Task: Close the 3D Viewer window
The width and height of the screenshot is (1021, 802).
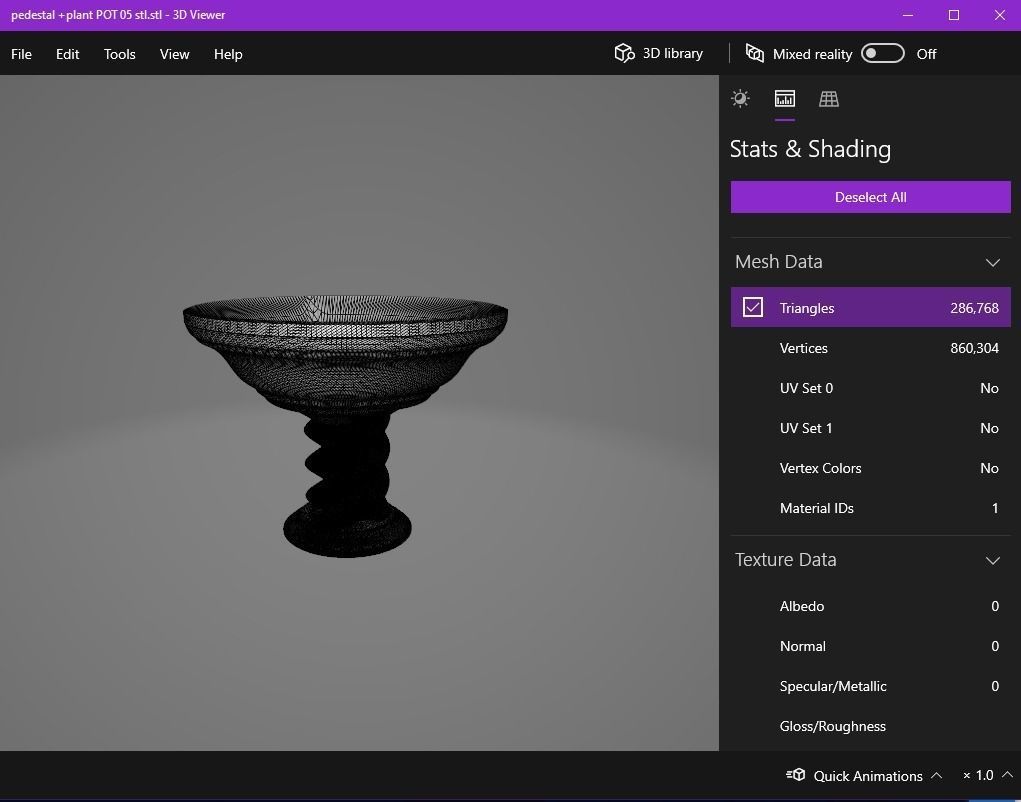Action: pos(1000,15)
